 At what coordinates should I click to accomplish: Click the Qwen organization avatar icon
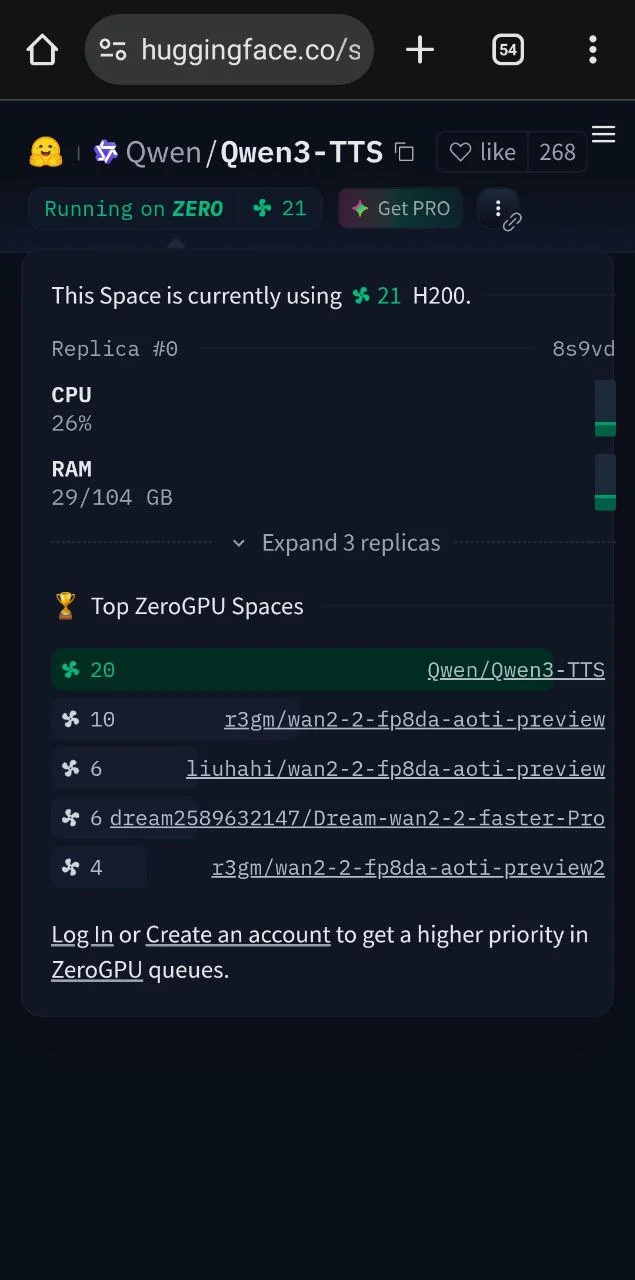coord(106,152)
